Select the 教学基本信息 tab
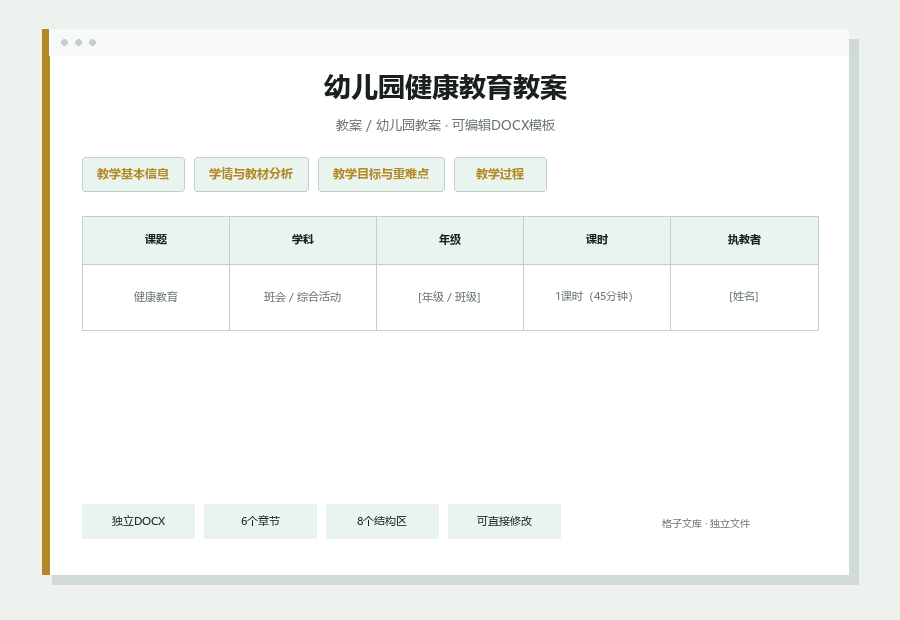 133,175
